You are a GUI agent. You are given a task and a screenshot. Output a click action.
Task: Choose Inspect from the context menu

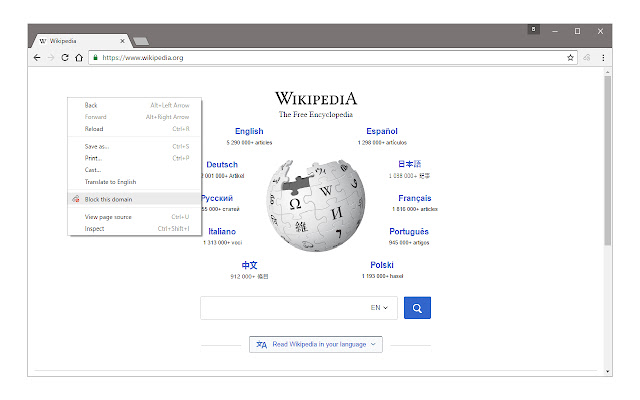point(135,229)
